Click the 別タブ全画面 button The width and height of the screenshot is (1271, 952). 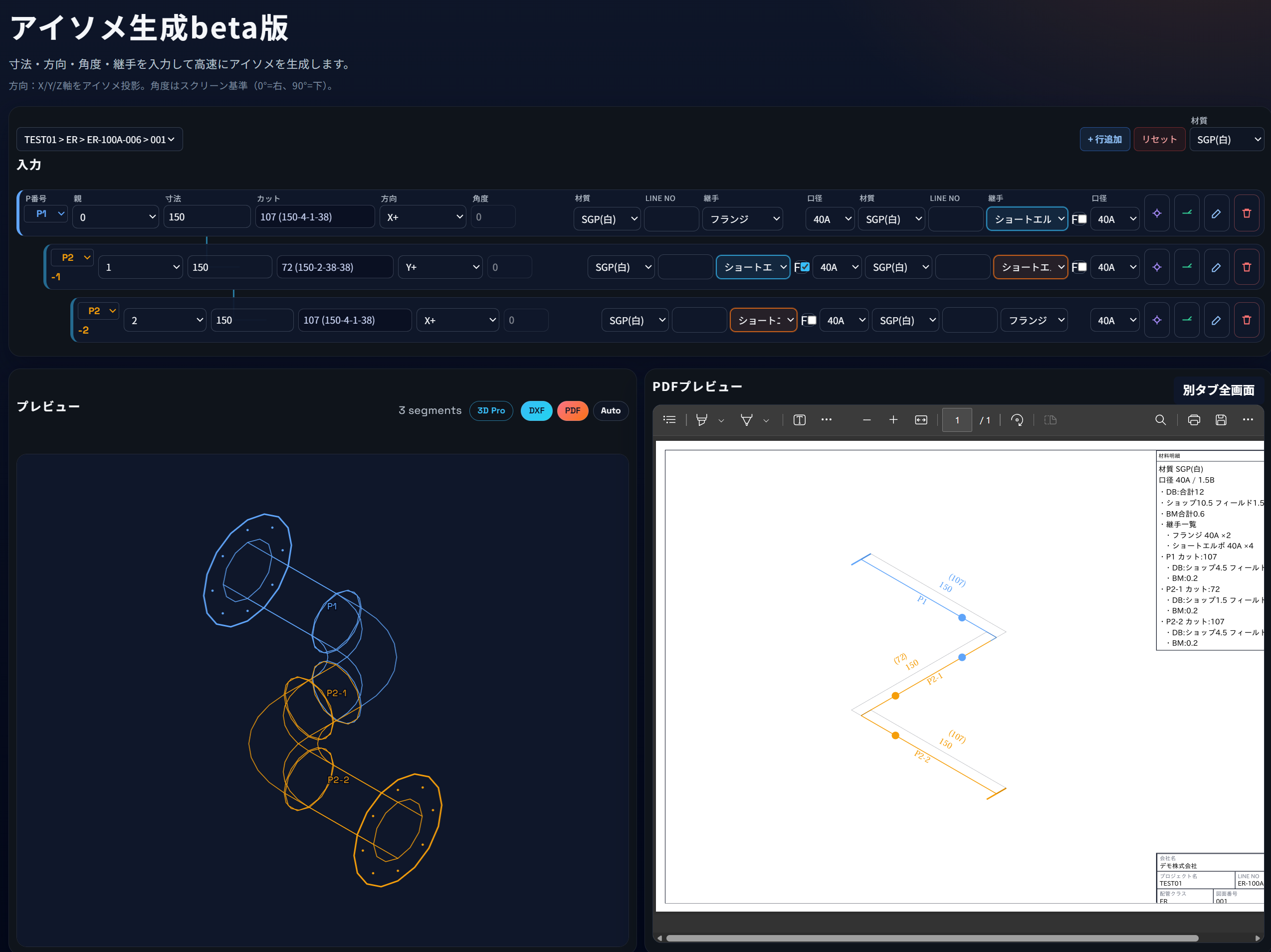point(1218,390)
